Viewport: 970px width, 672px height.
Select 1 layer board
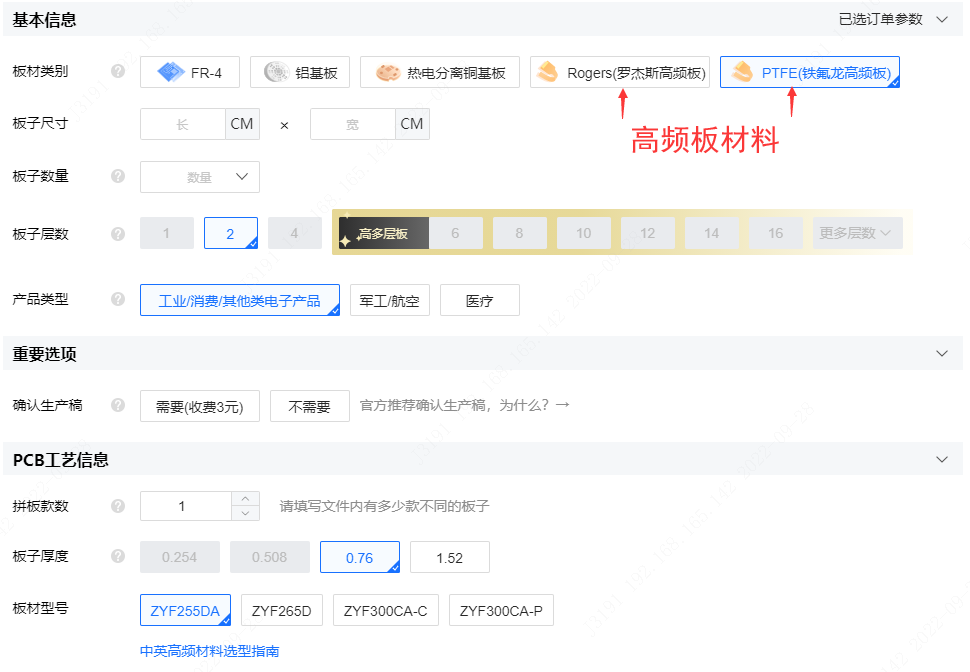coord(166,233)
